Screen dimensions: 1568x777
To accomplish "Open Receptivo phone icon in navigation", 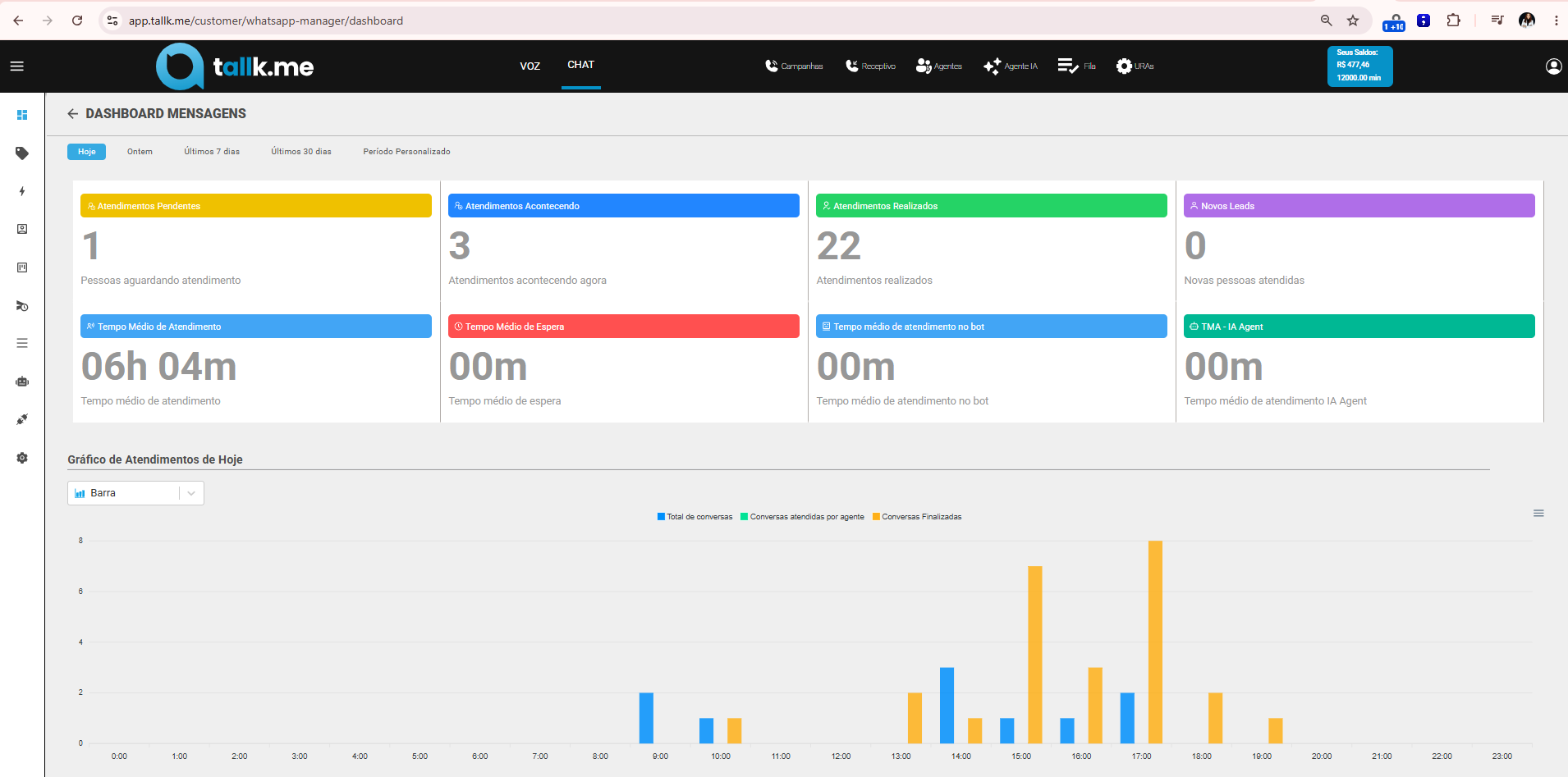I will point(852,66).
